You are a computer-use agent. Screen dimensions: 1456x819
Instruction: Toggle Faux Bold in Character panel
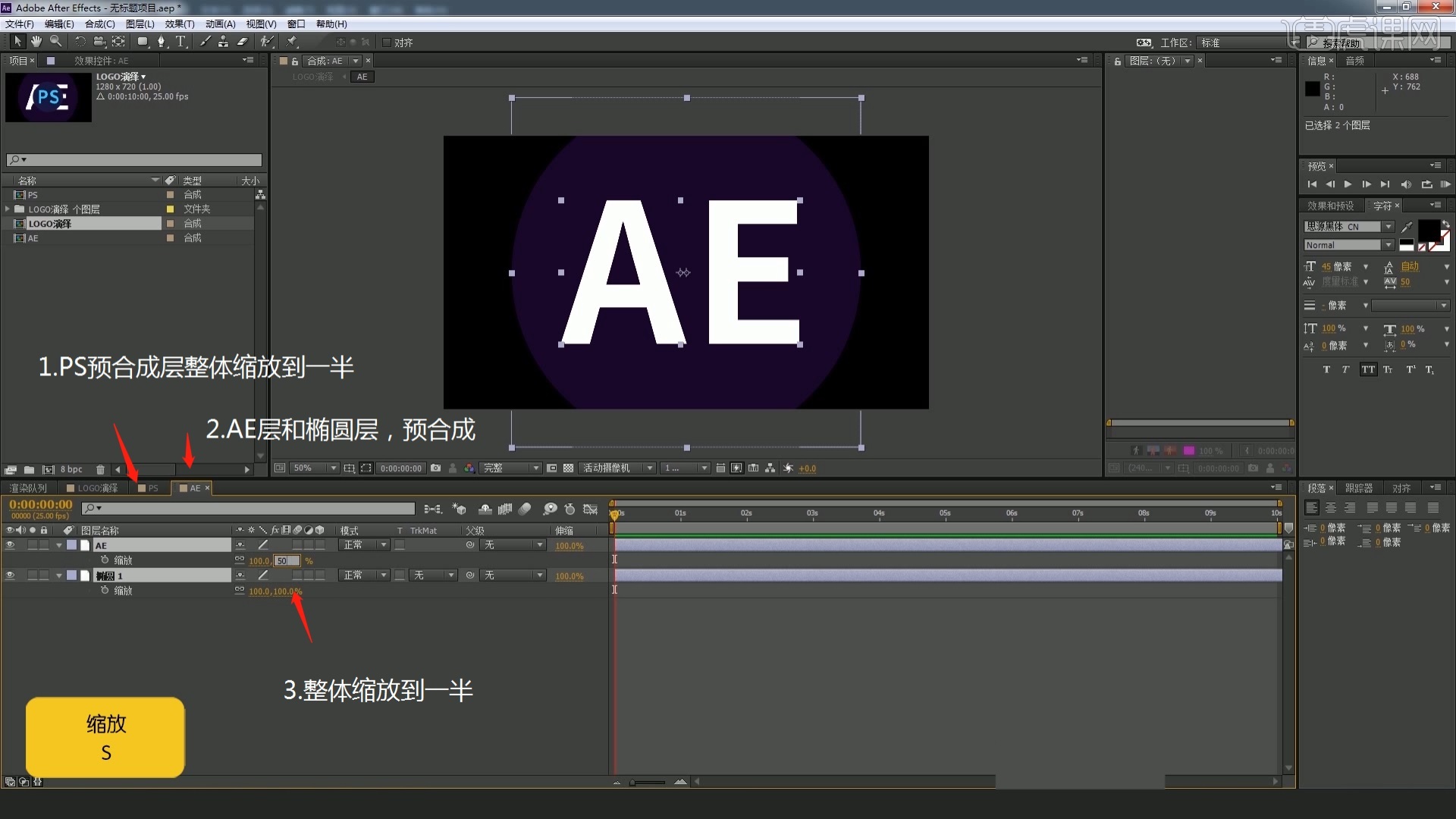tap(1326, 369)
